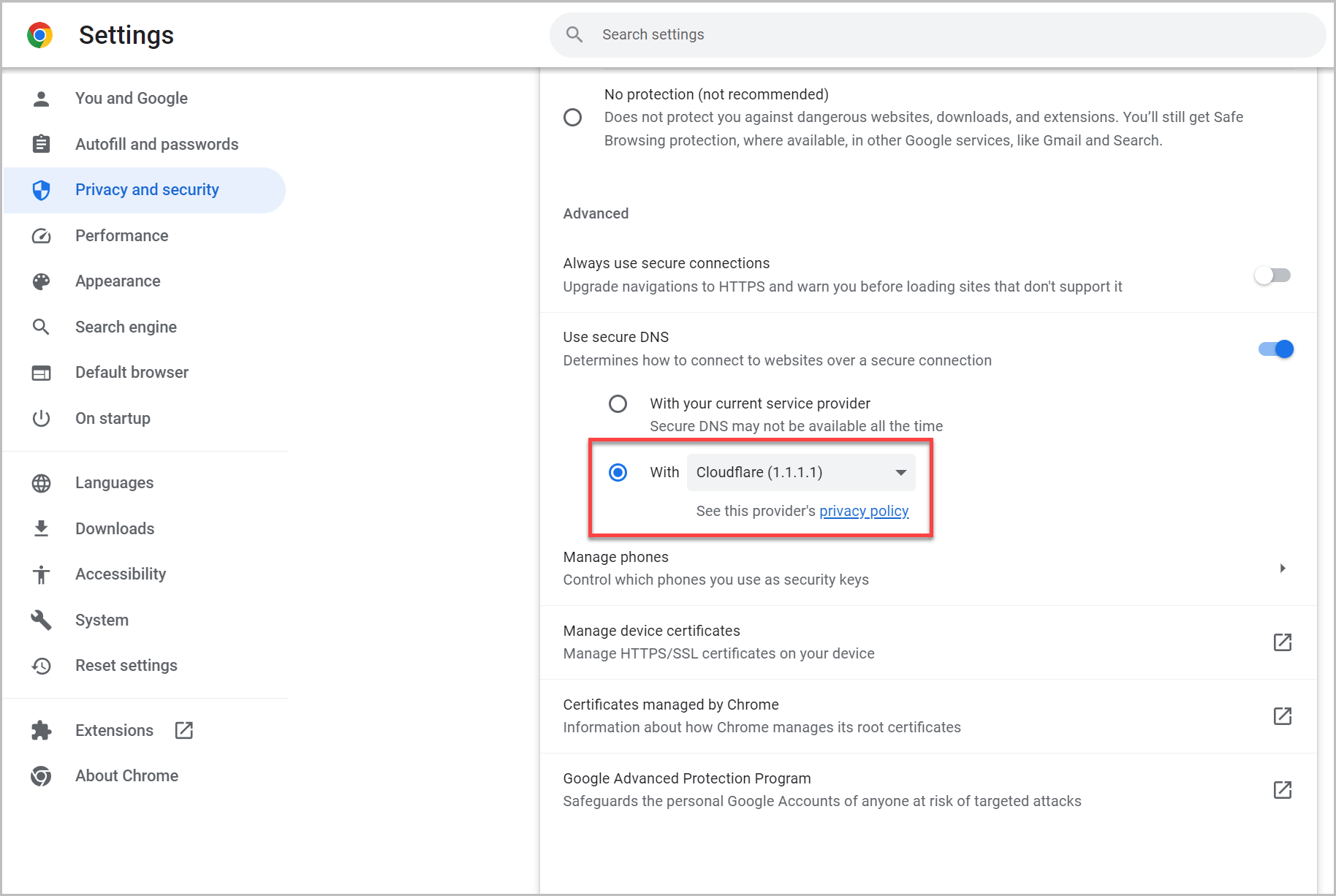
Task: Click the Default browser window icon
Action: pyautogui.click(x=42, y=373)
